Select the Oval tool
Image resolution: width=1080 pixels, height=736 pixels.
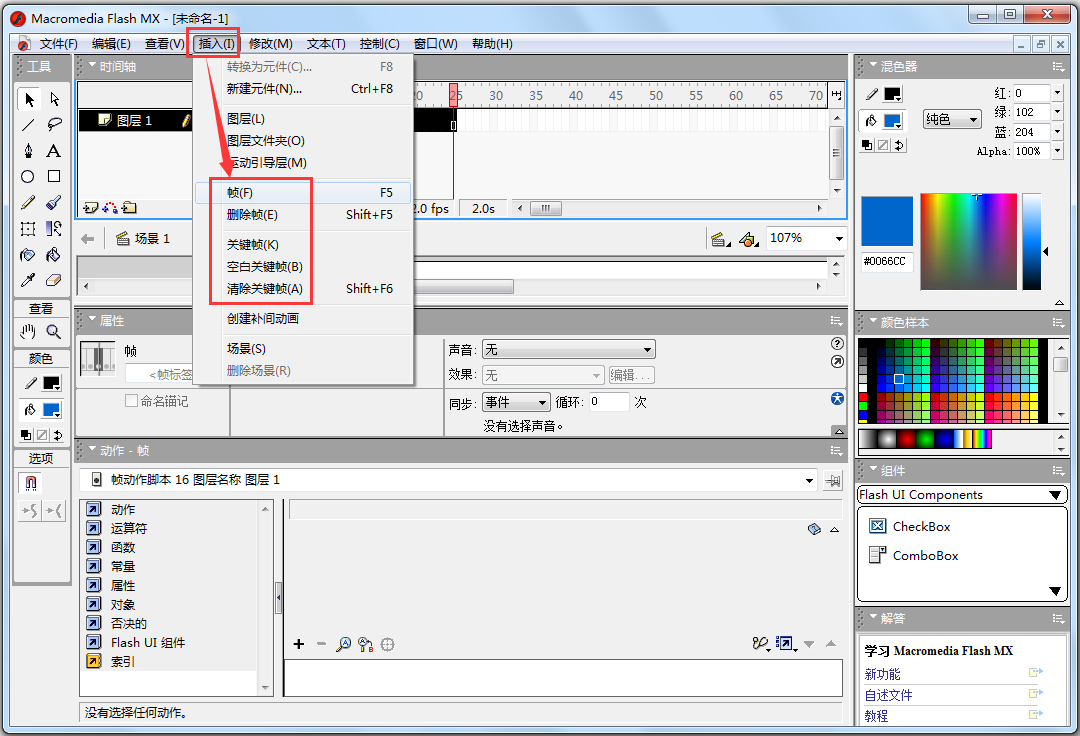(x=28, y=177)
